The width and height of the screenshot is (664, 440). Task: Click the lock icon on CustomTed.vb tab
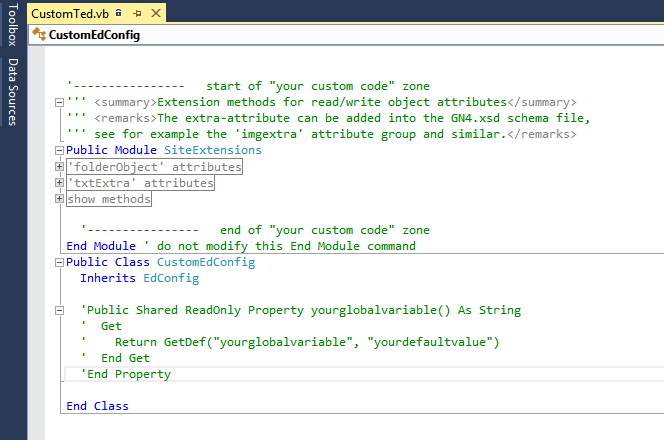point(119,13)
